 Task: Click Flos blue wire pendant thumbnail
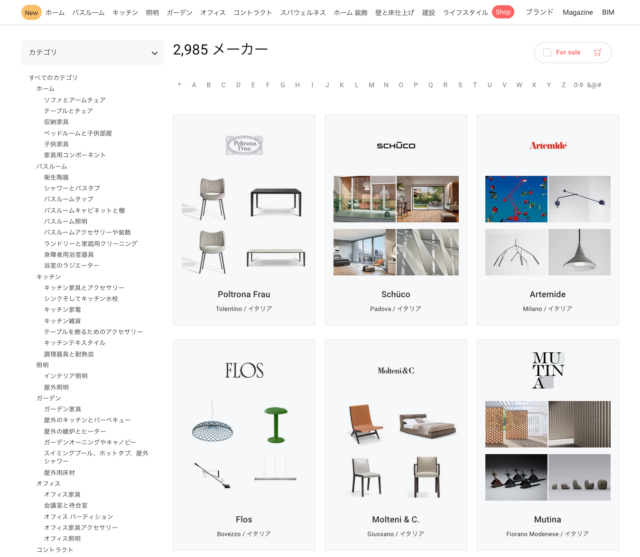[212, 424]
